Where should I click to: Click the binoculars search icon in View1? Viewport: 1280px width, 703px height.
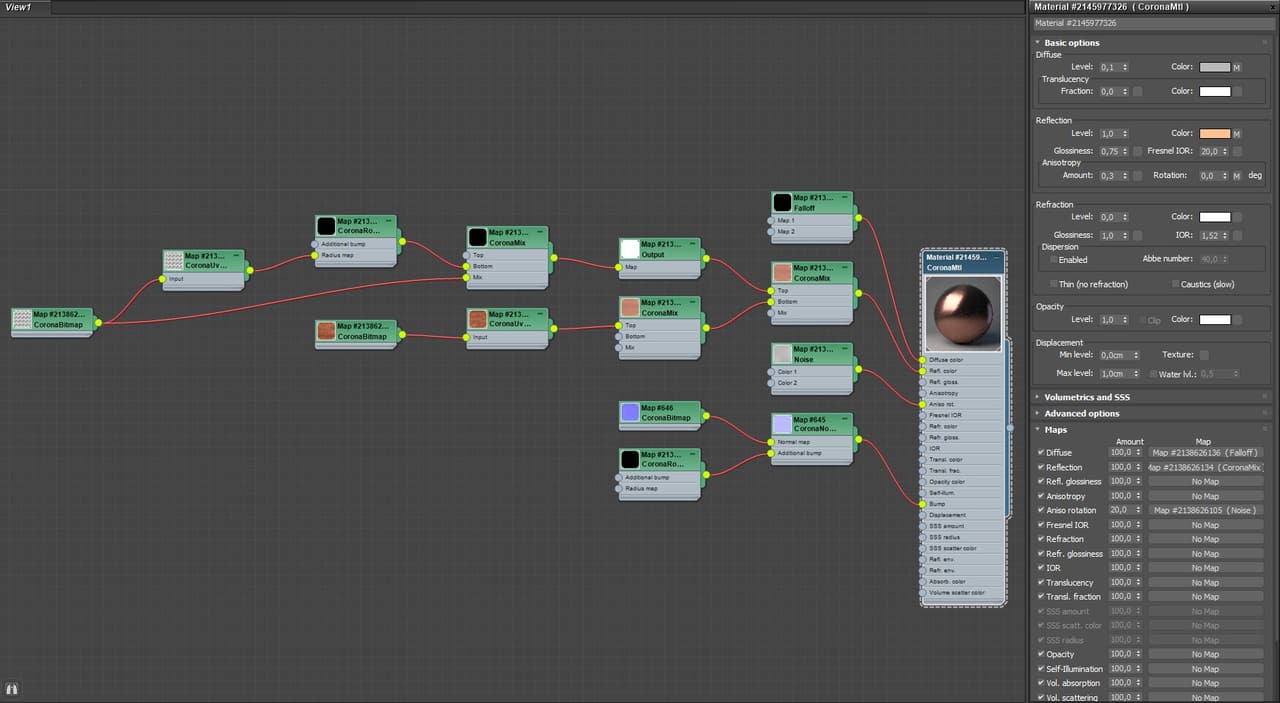[x=12, y=689]
